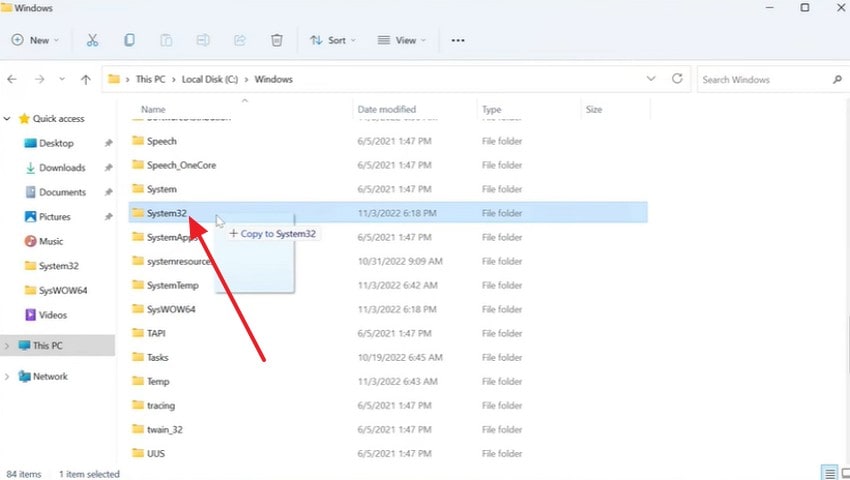Click the Share icon in toolbar
The image size is (850, 480).
240,40
